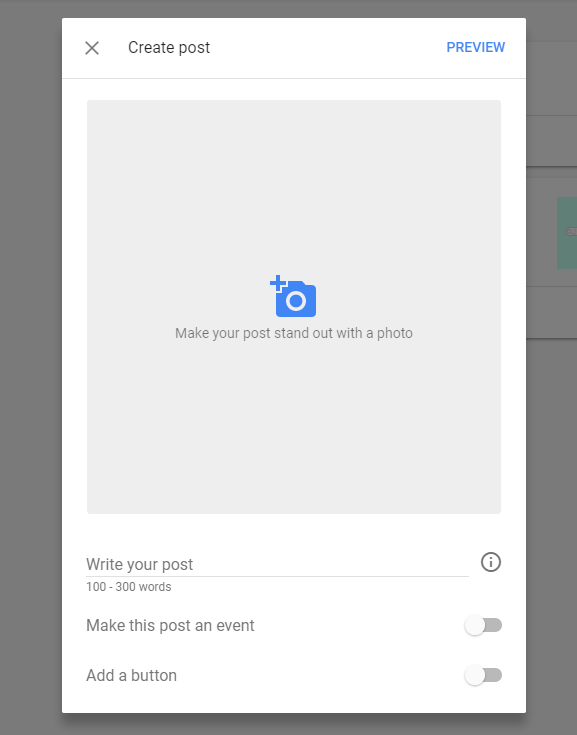577x735 pixels.
Task: Click the background card above green thumbnail
Action: [552, 141]
